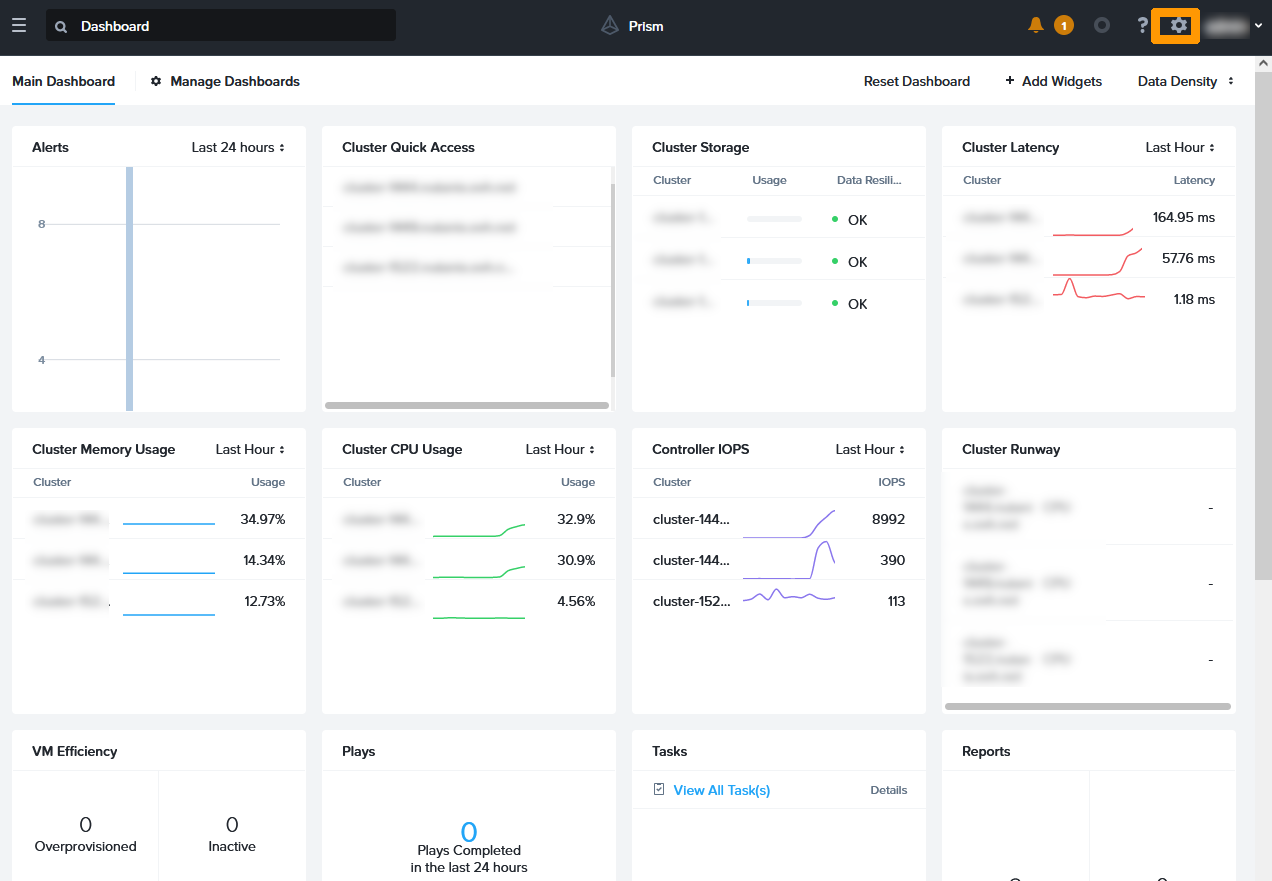1272x881 pixels.
Task: Open the Cluster Latency Last Hour dropdown
Action: (1180, 147)
